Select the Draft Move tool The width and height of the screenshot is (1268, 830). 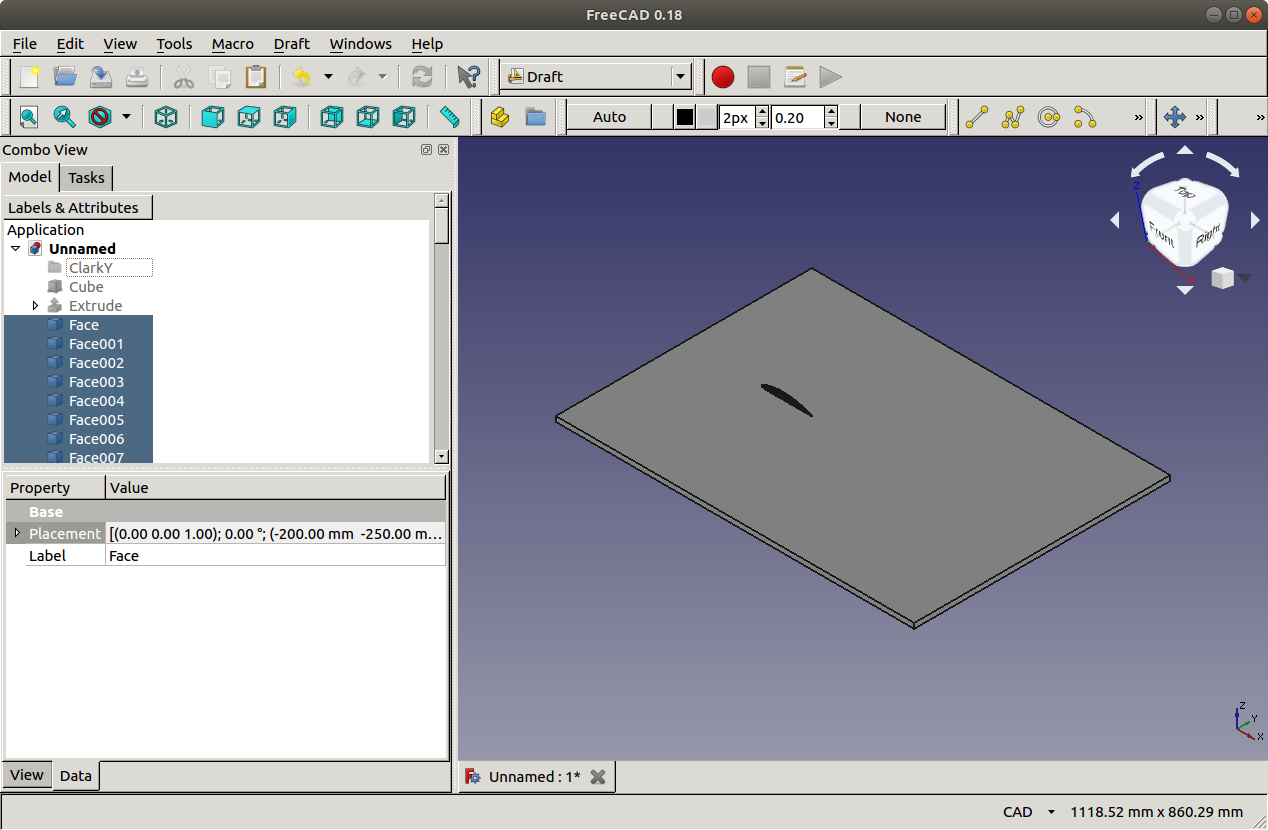[1175, 117]
